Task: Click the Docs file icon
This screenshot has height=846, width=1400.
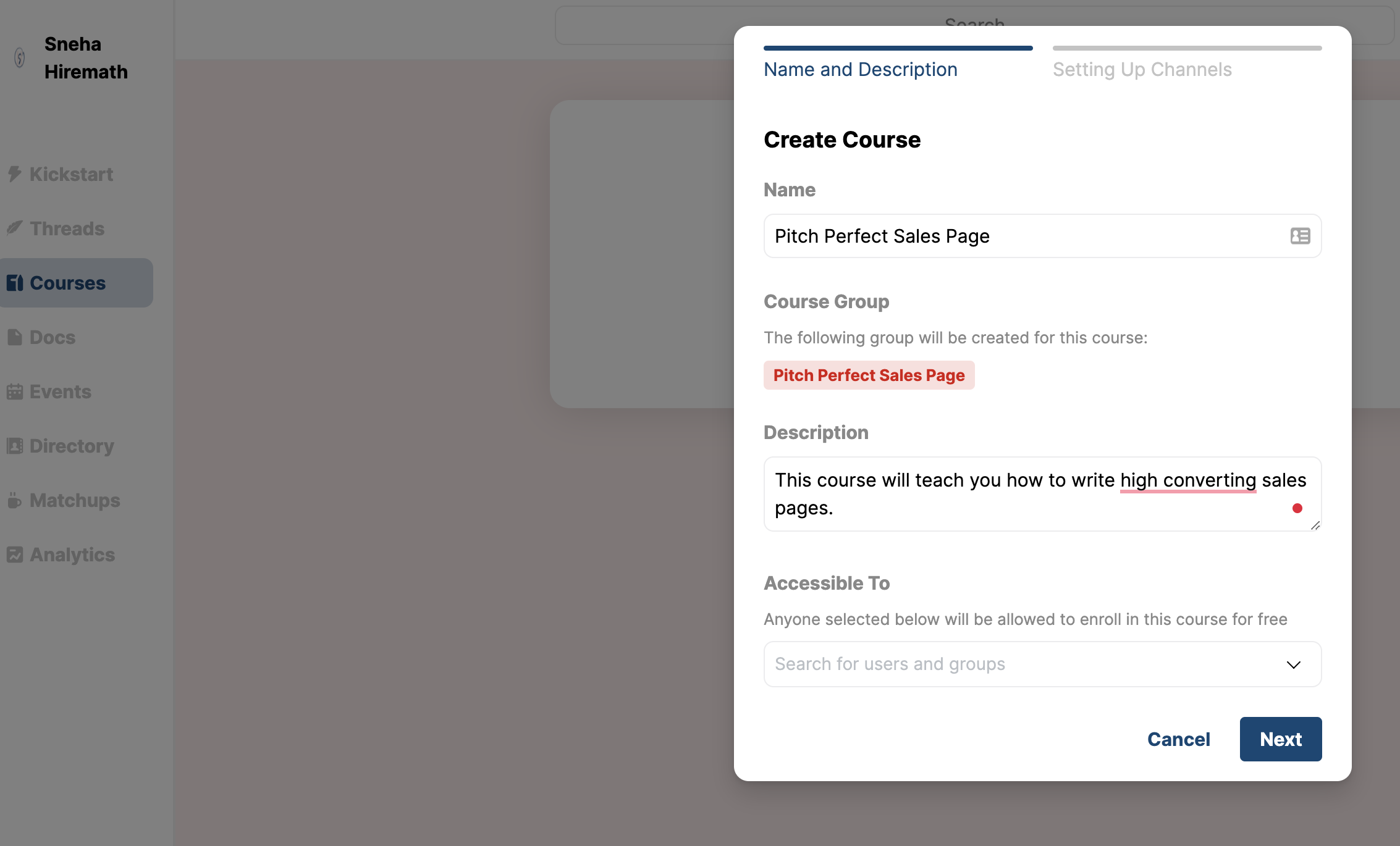Action: tap(15, 337)
